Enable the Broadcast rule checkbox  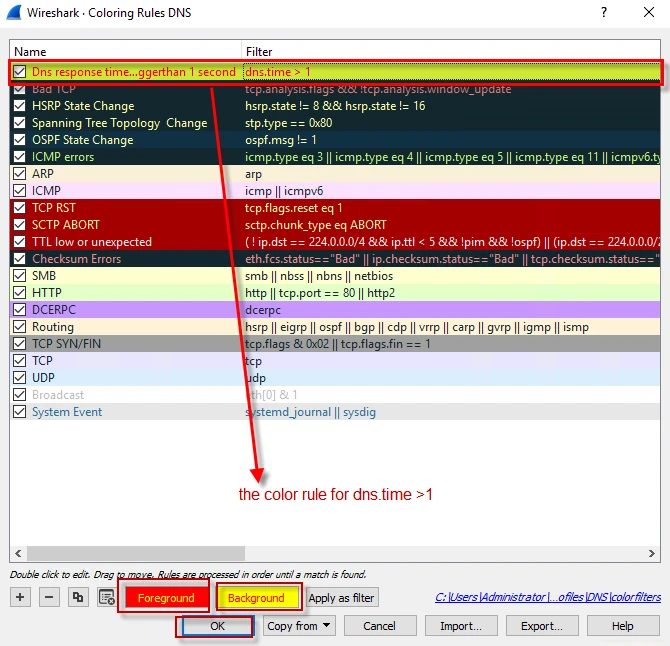[x=20, y=395]
